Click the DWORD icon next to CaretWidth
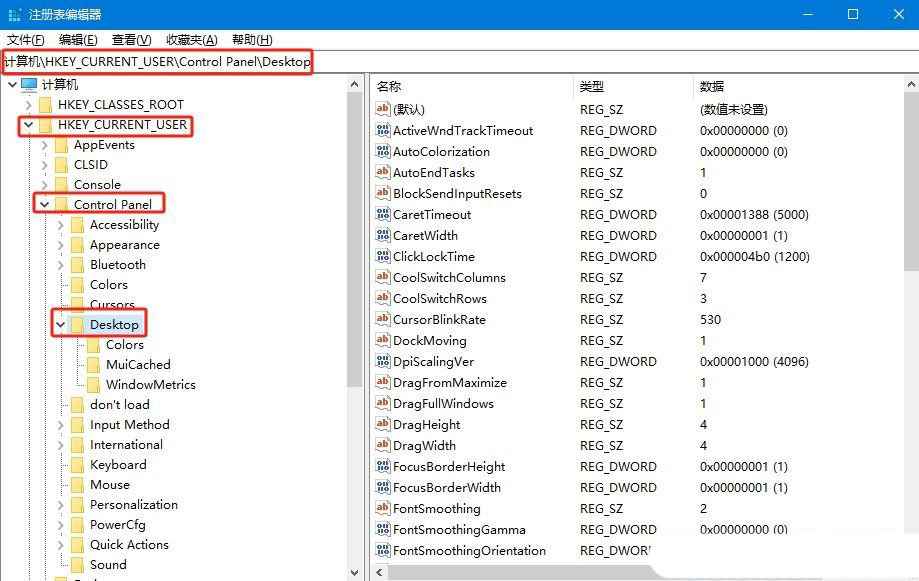The width and height of the screenshot is (919, 581). tap(384, 235)
